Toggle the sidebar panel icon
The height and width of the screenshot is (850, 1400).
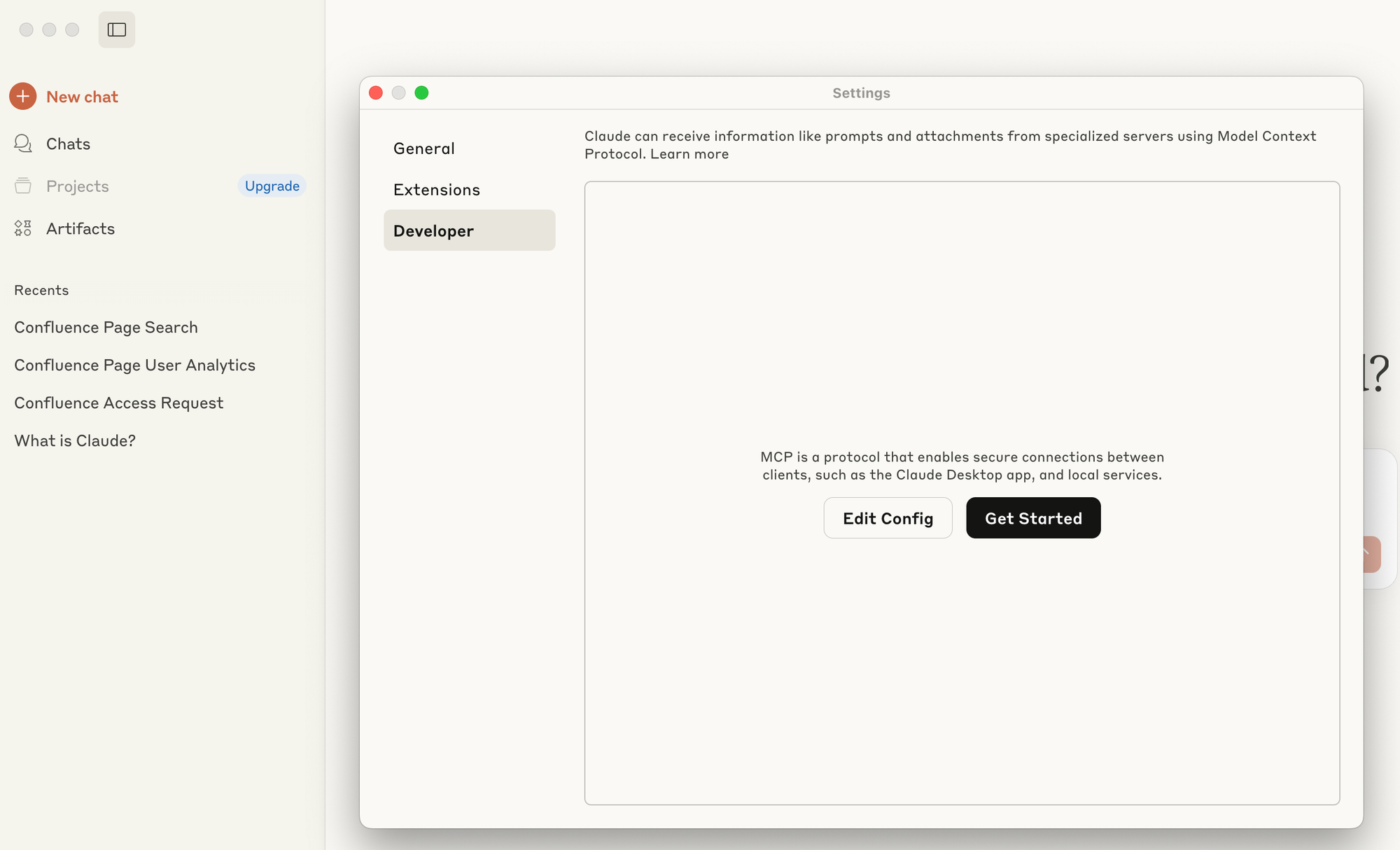pyautogui.click(x=116, y=29)
